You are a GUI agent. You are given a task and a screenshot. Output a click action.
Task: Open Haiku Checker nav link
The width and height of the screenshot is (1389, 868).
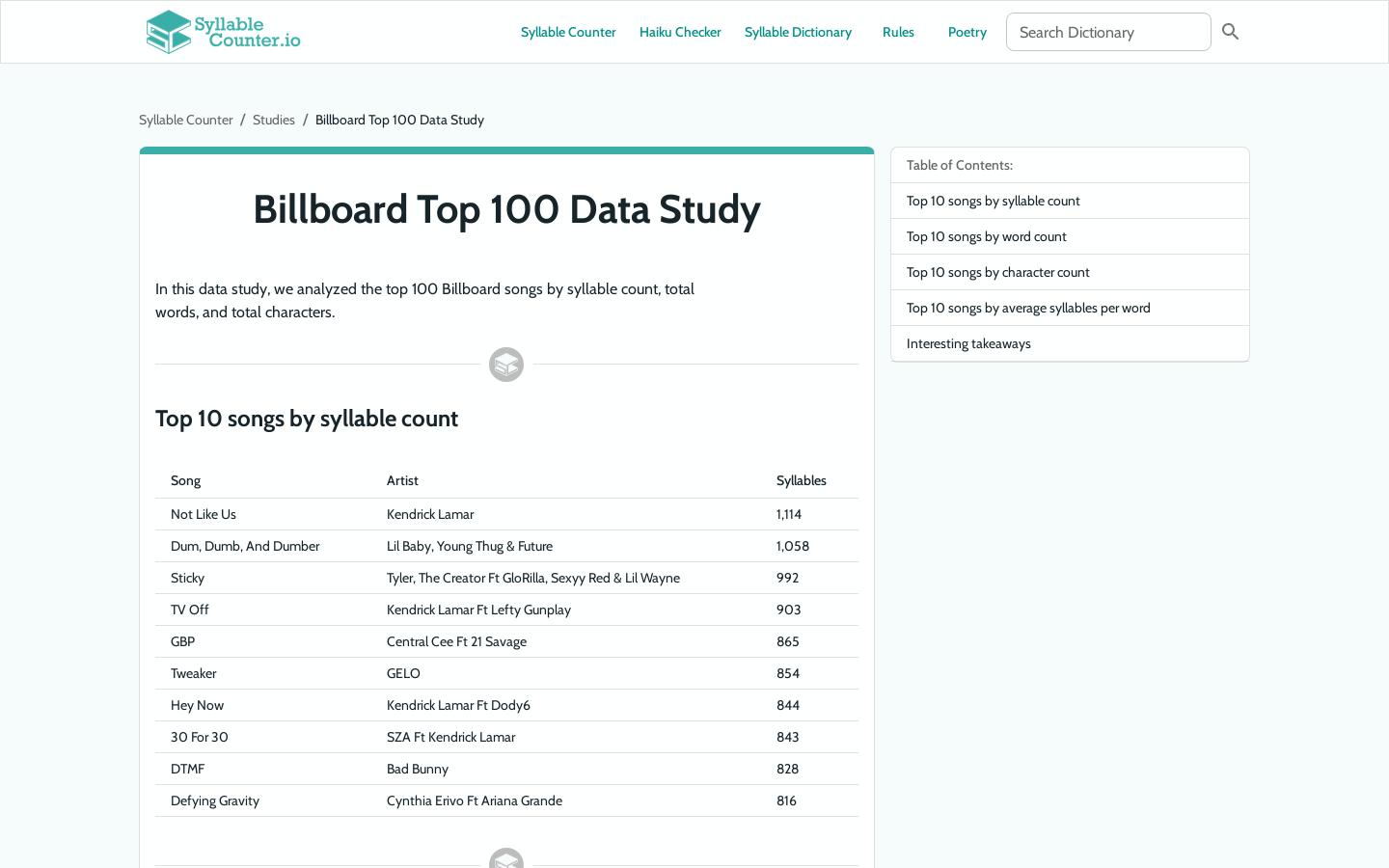(x=680, y=32)
